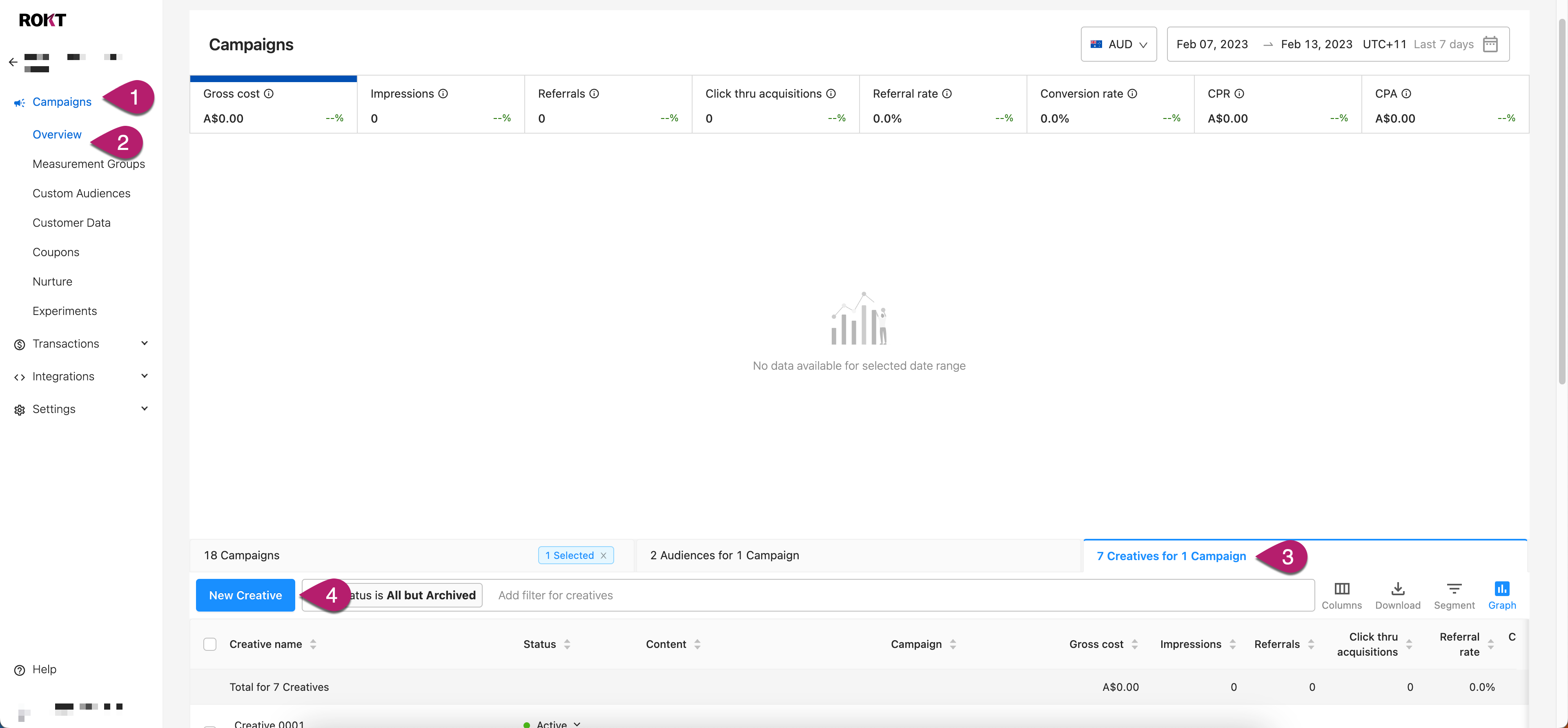Select 7 Creatives for 1 Campaign tab
Image resolution: width=1568 pixels, height=728 pixels.
pyautogui.click(x=1305, y=556)
